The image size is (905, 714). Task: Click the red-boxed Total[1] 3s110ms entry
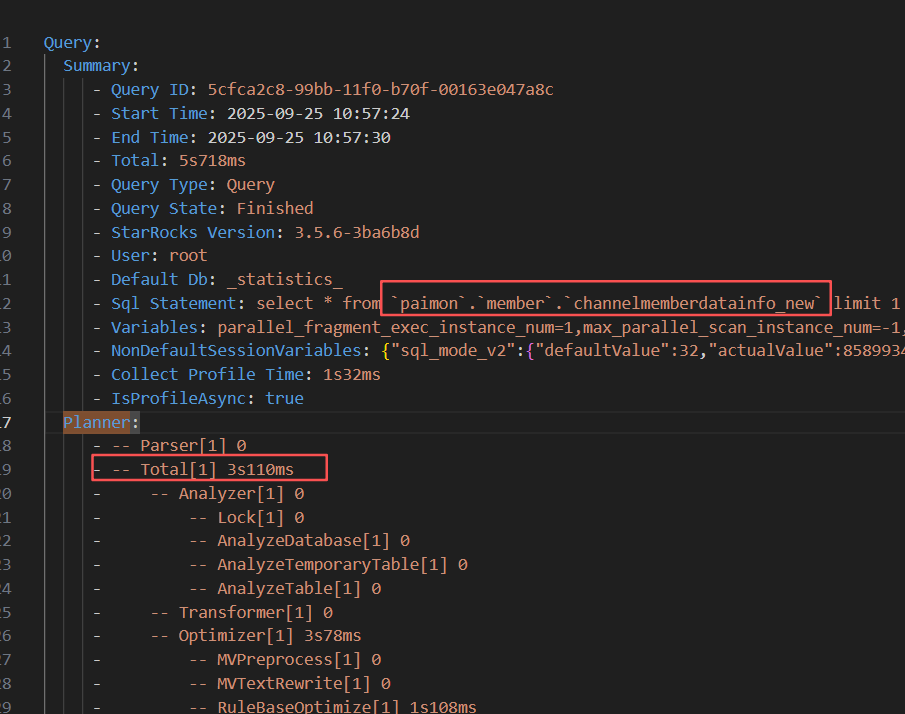pos(217,469)
